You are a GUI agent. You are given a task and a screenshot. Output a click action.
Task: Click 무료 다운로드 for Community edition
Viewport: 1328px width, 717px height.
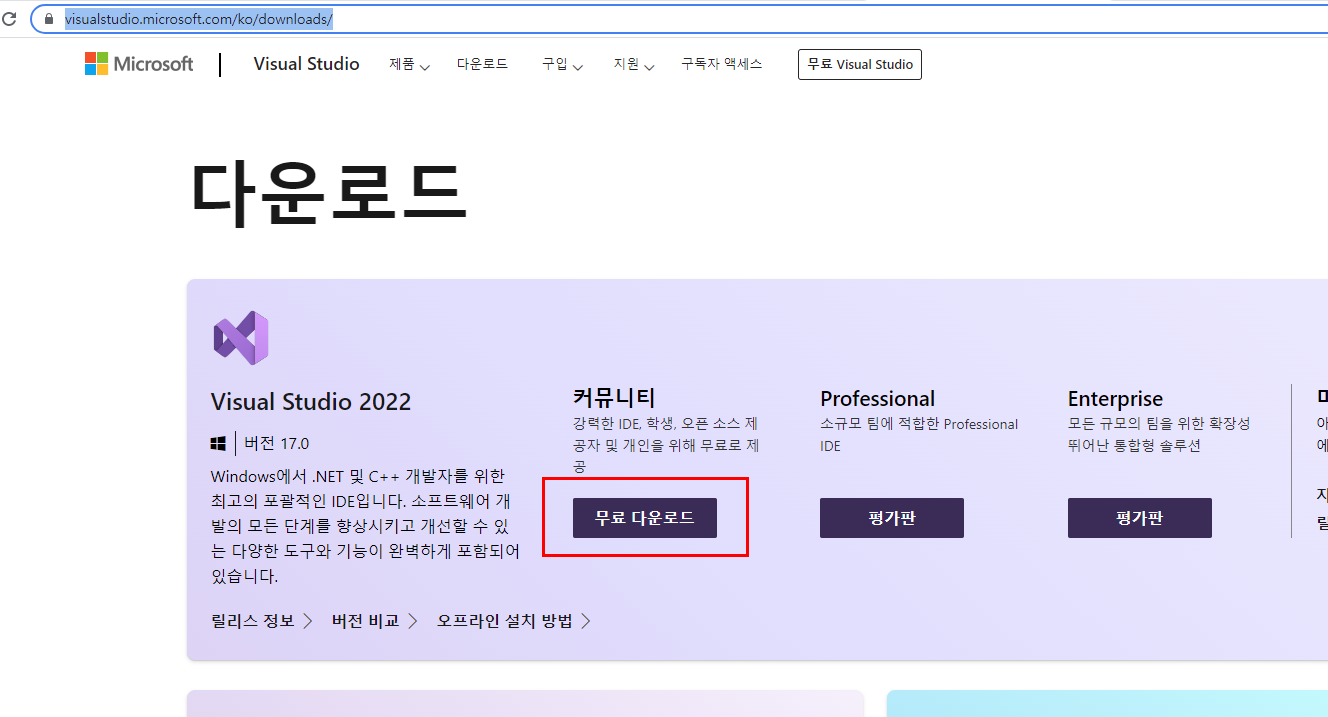(x=645, y=518)
